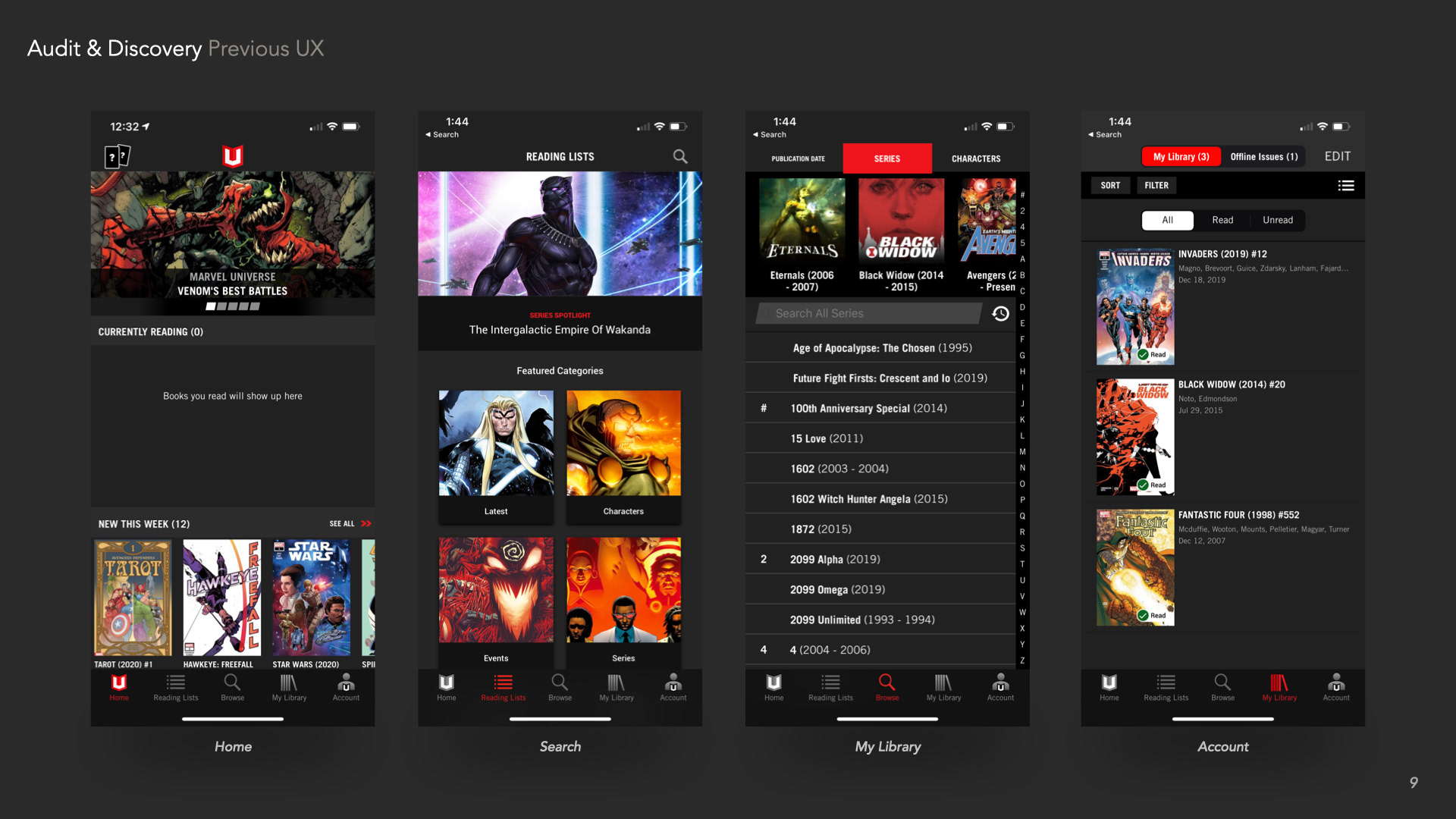Click the mystery cards icon on Home screen

coord(117,156)
